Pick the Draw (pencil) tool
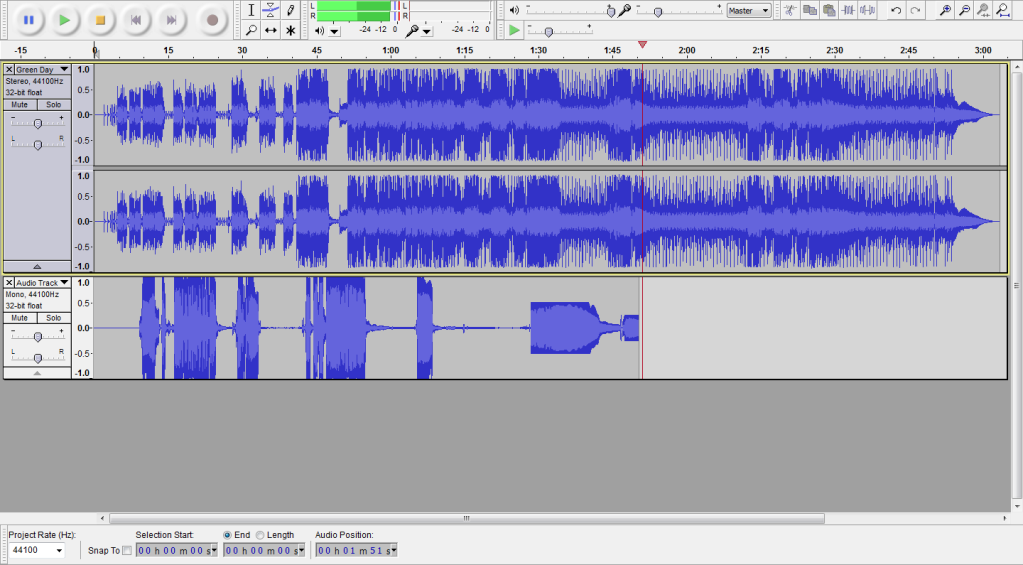The image size is (1023, 565). [x=290, y=10]
